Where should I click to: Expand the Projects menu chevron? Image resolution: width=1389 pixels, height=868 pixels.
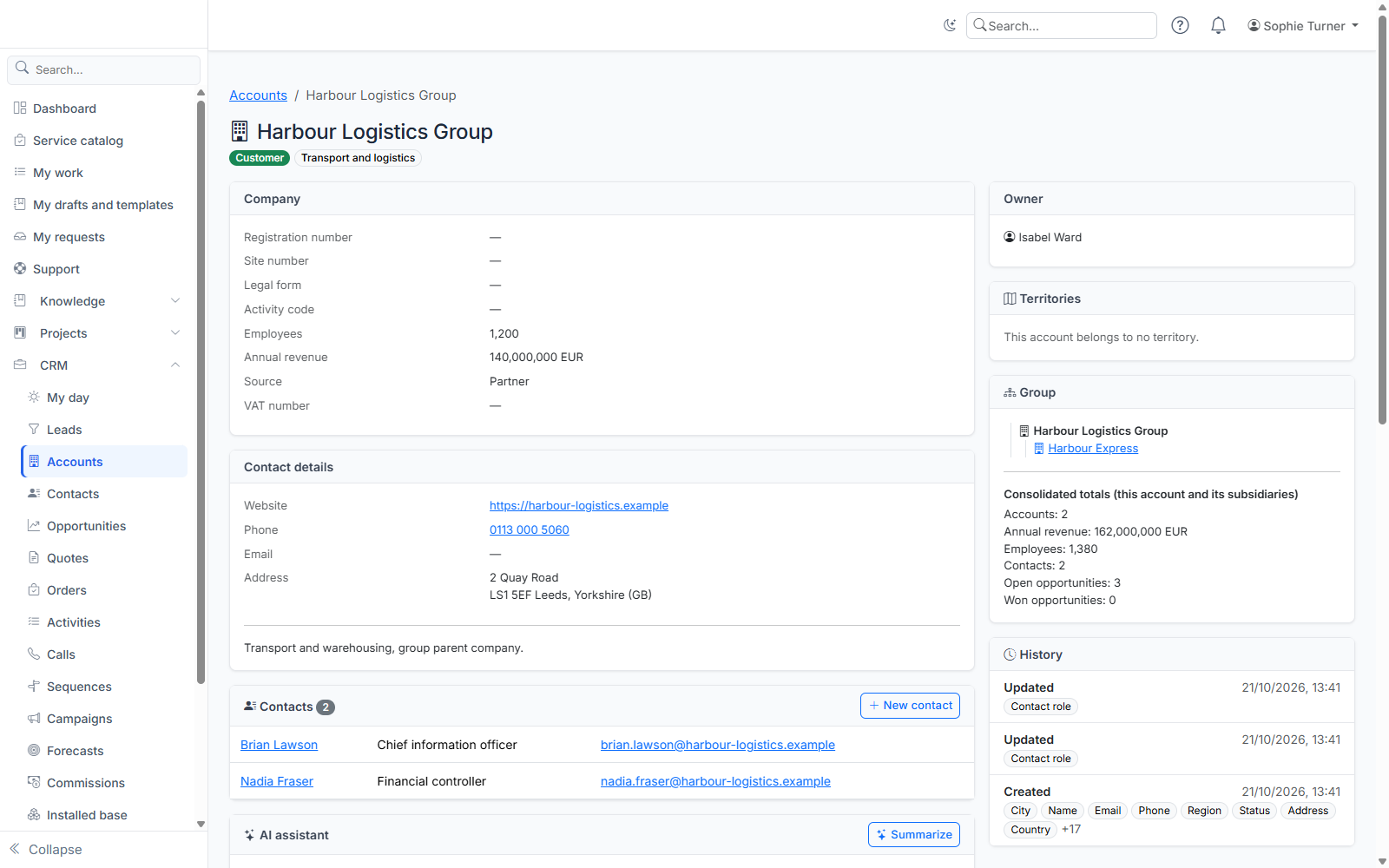[175, 333]
